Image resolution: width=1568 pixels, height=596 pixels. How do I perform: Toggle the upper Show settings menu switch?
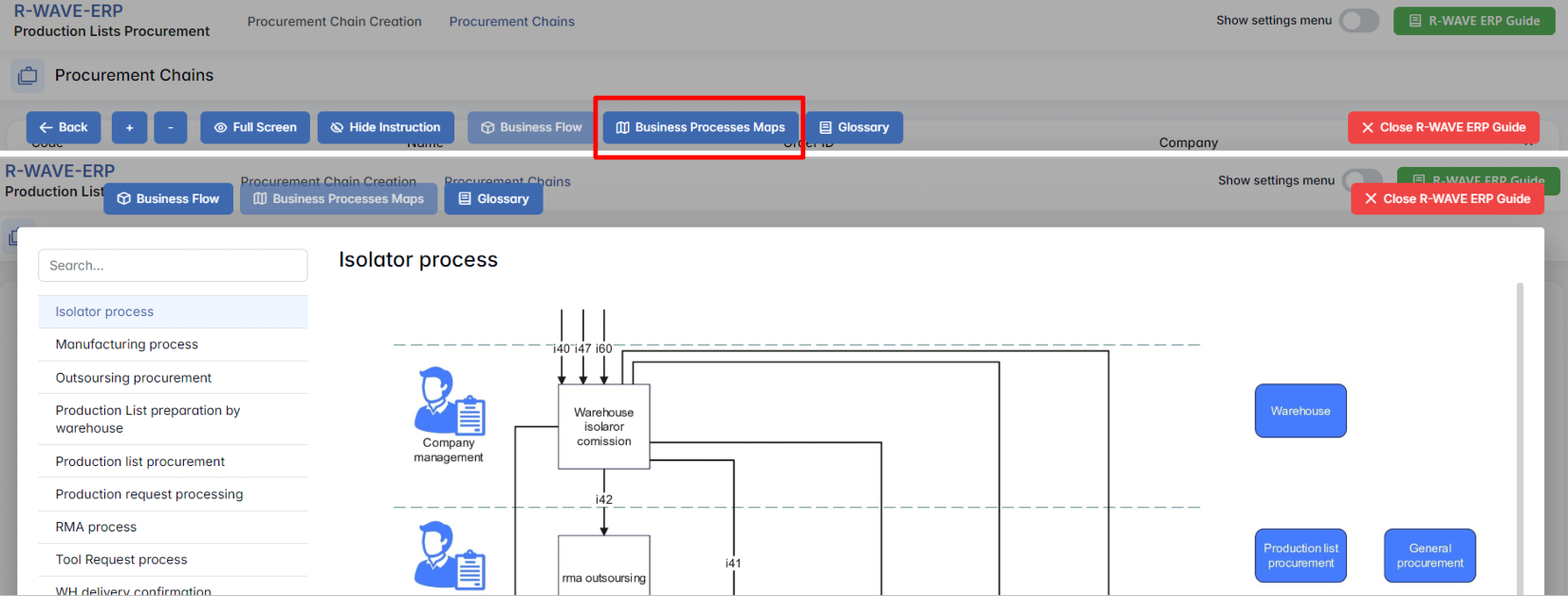click(x=1358, y=21)
